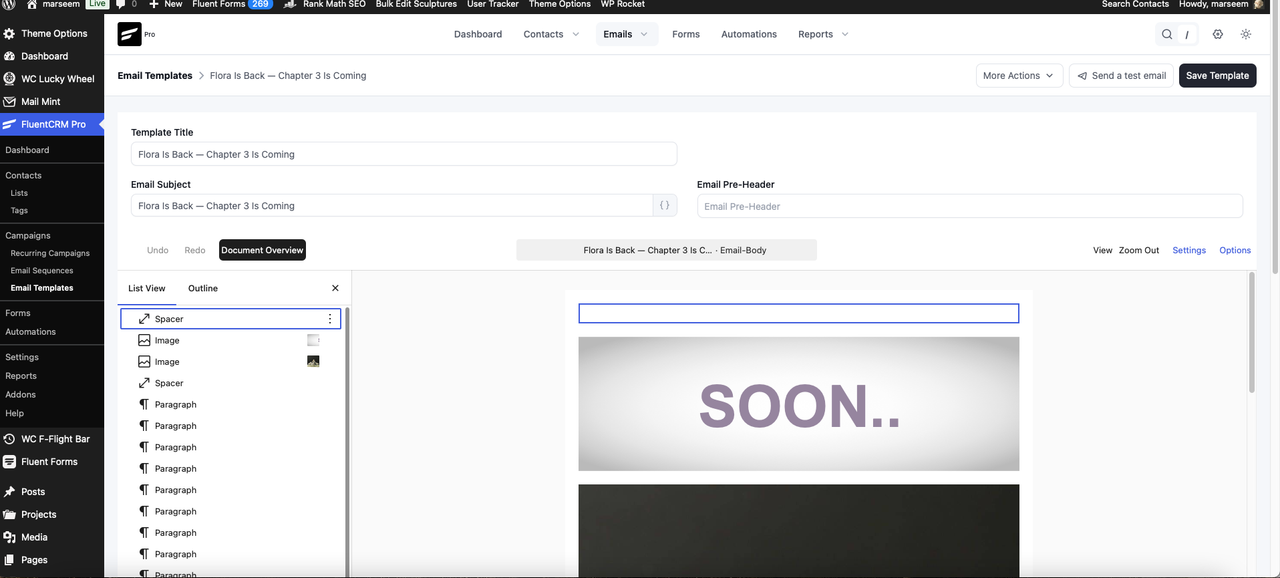Viewport: 1280px width, 578px height.
Task: Click the Undo button in editor toolbar
Action: click(x=158, y=250)
